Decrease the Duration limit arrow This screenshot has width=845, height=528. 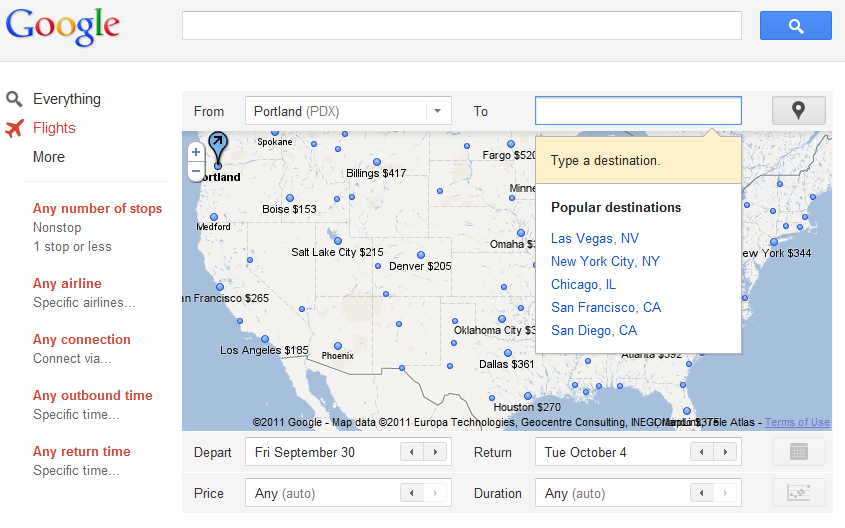[x=702, y=492]
